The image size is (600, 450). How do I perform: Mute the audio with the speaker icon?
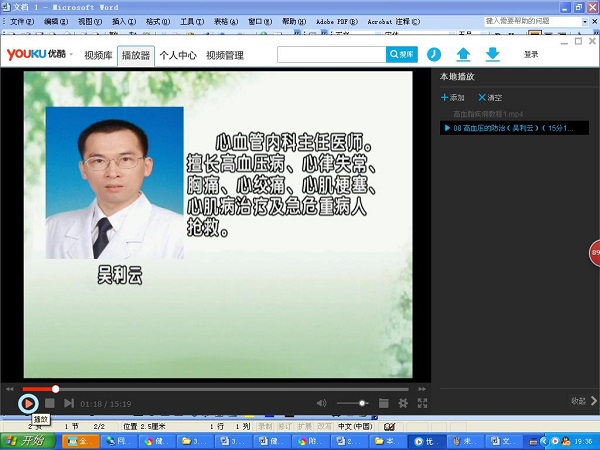[321, 403]
